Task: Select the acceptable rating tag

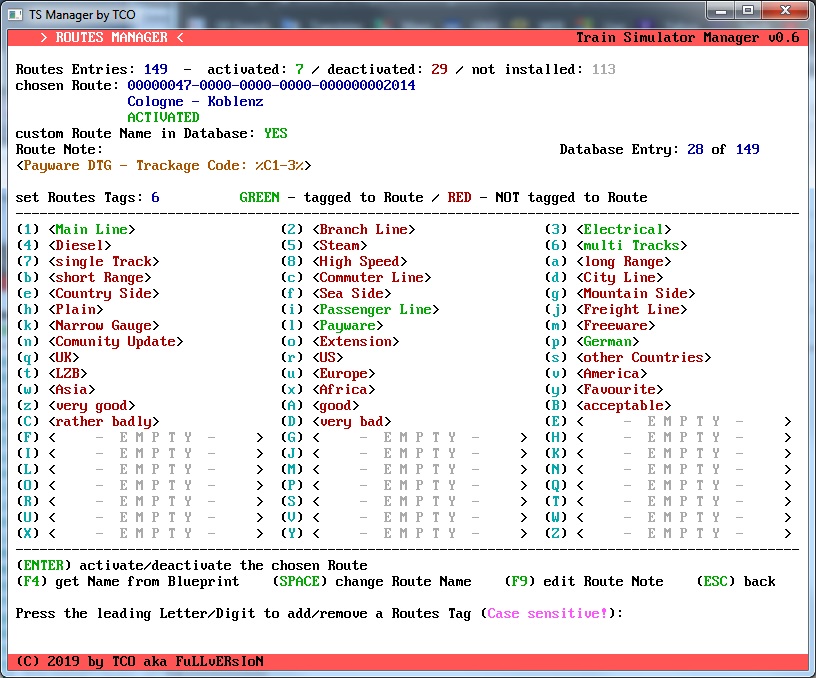Action: [608, 406]
